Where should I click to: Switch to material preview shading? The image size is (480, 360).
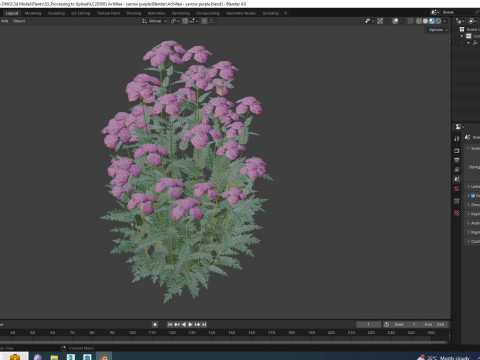click(x=432, y=21)
